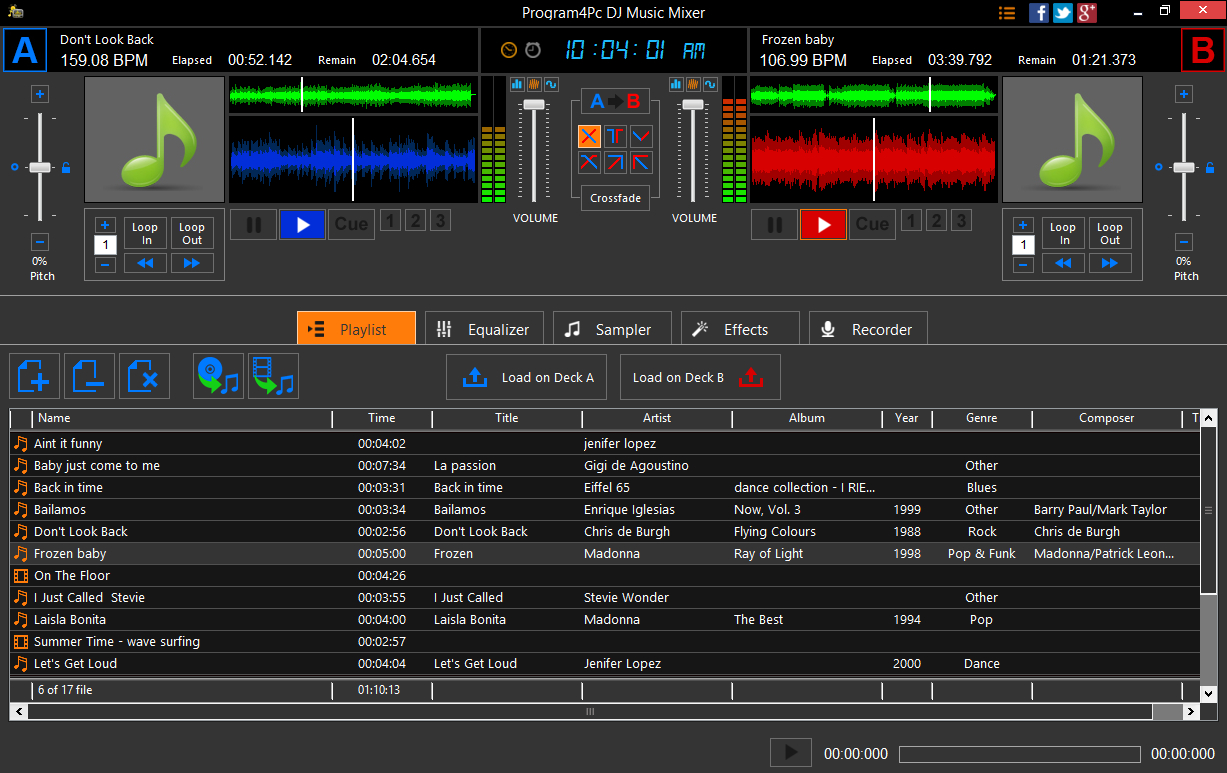Show Deck A sine wave view

point(552,85)
